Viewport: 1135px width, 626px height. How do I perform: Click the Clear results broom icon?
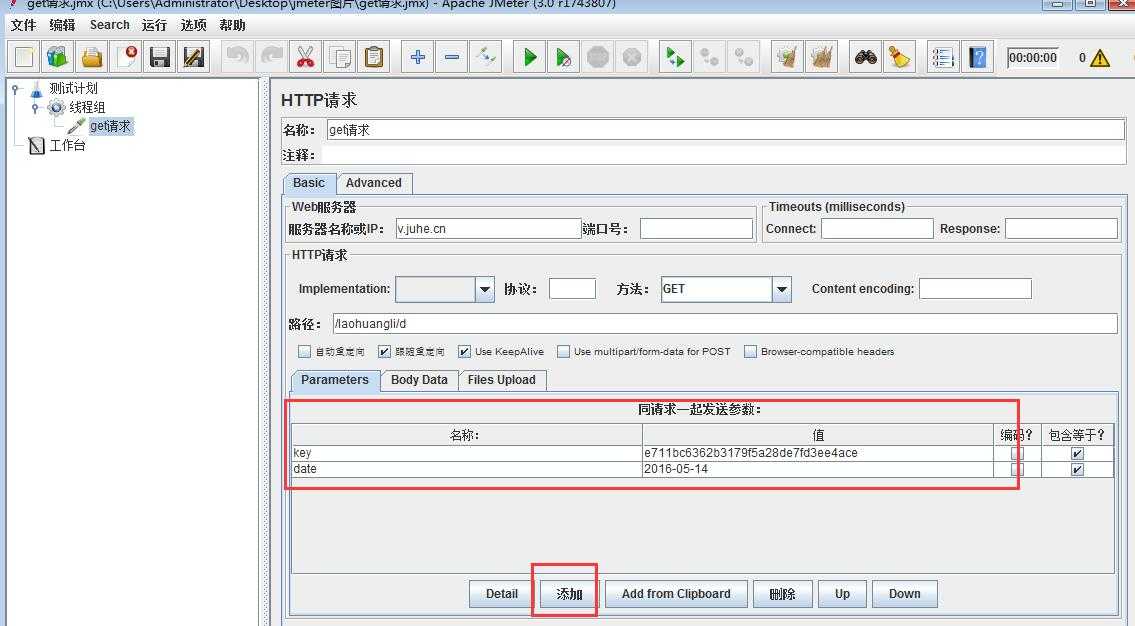click(787, 57)
